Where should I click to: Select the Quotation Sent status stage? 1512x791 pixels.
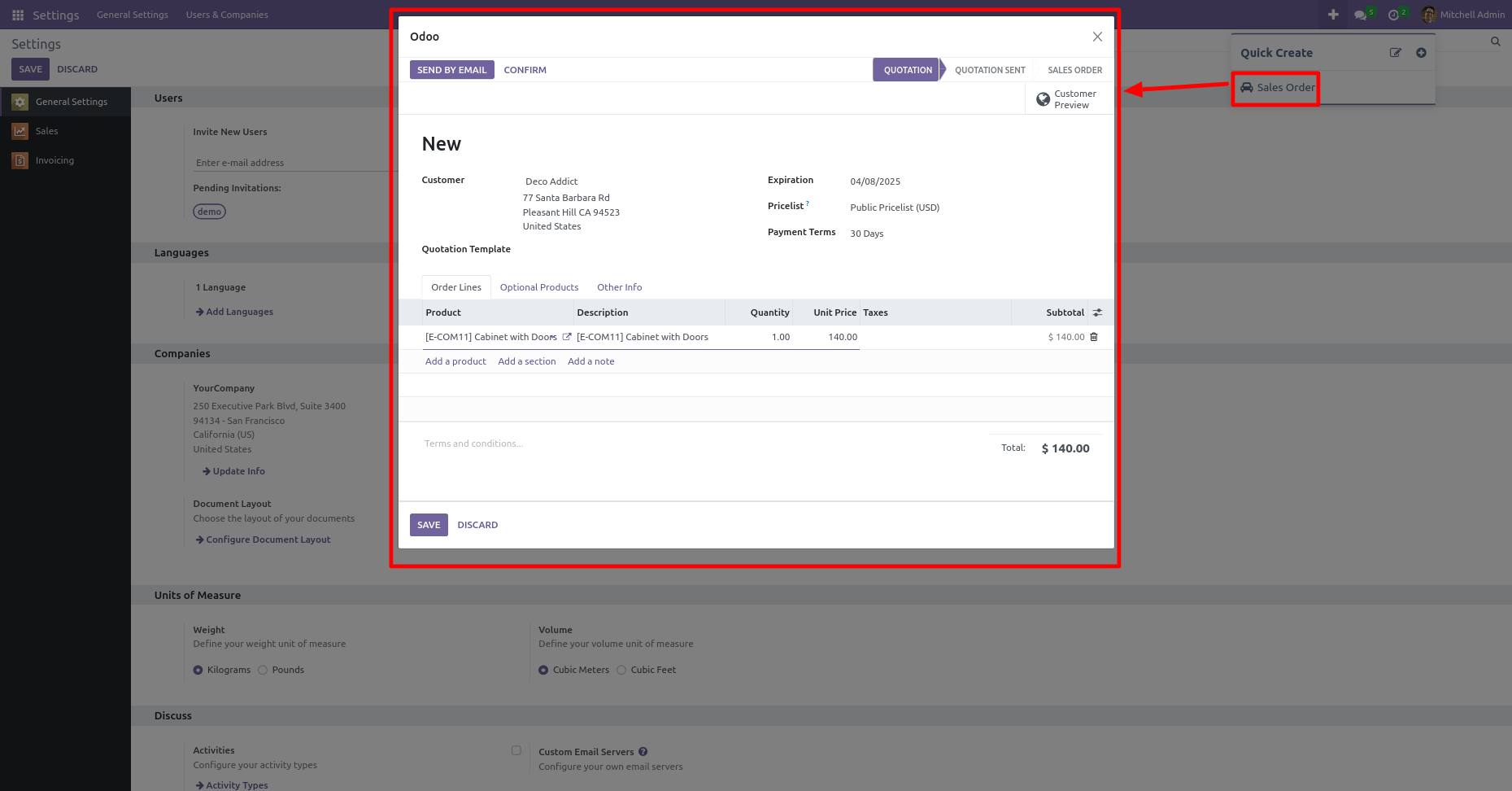(990, 70)
